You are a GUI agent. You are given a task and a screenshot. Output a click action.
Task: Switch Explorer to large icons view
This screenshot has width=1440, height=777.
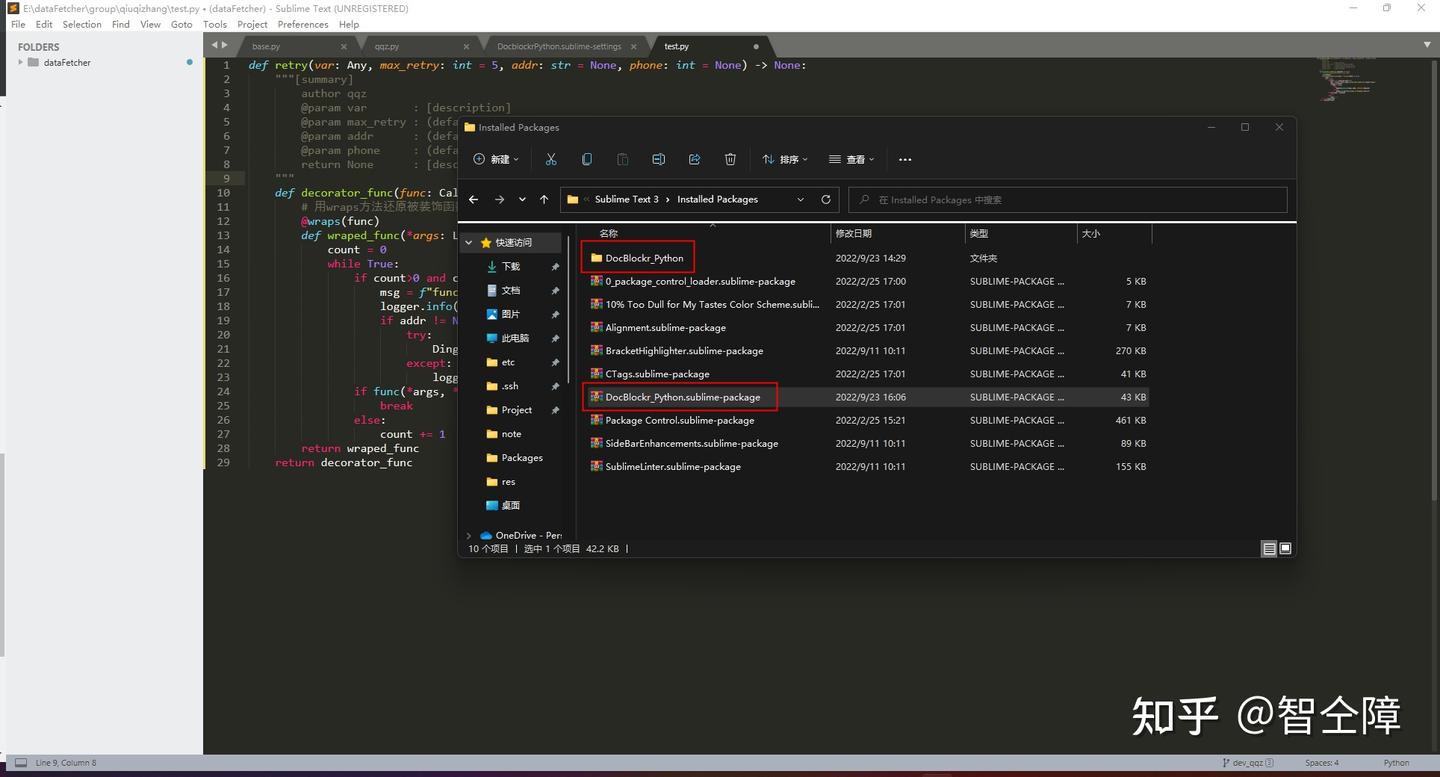[1285, 548]
